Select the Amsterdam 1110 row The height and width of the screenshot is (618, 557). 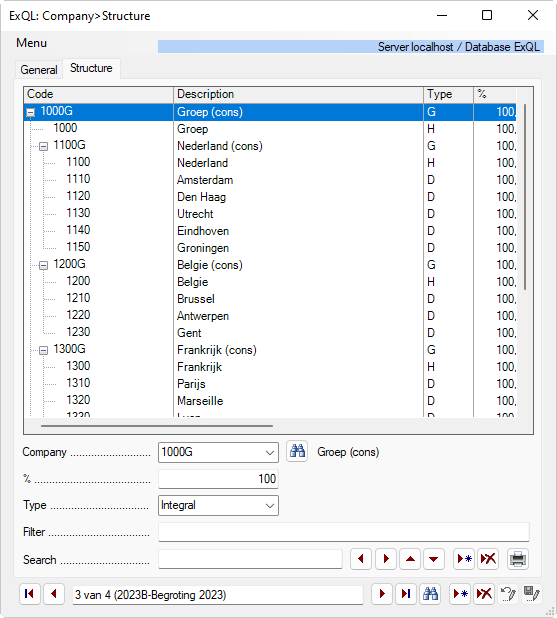(x=270, y=180)
